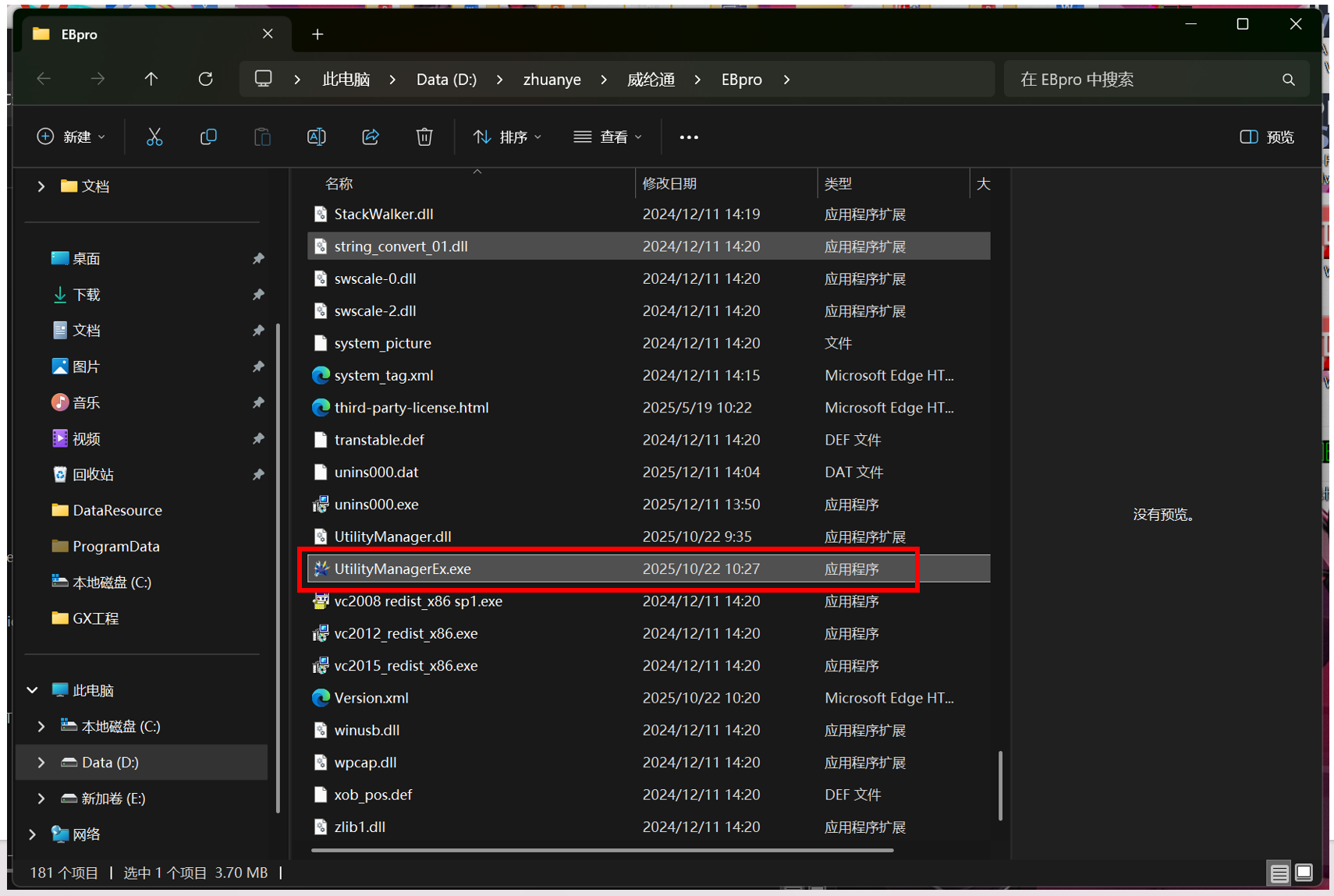The image size is (1334, 896).
Task: Click the UtilityManagerEx.exe file icon
Action: coord(321,568)
